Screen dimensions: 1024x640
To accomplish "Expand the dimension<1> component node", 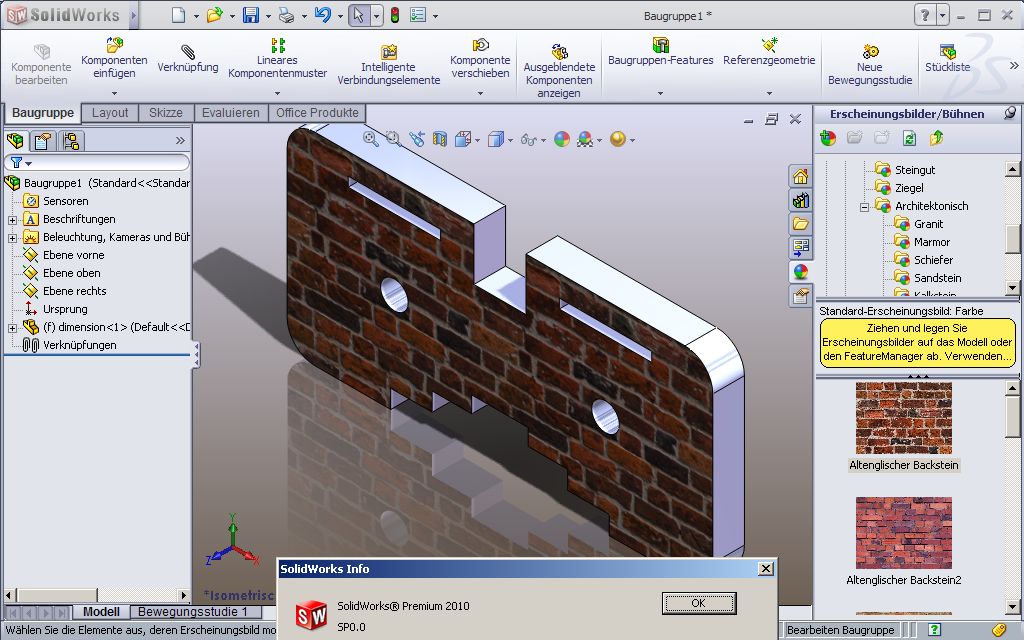I will tap(12, 328).
